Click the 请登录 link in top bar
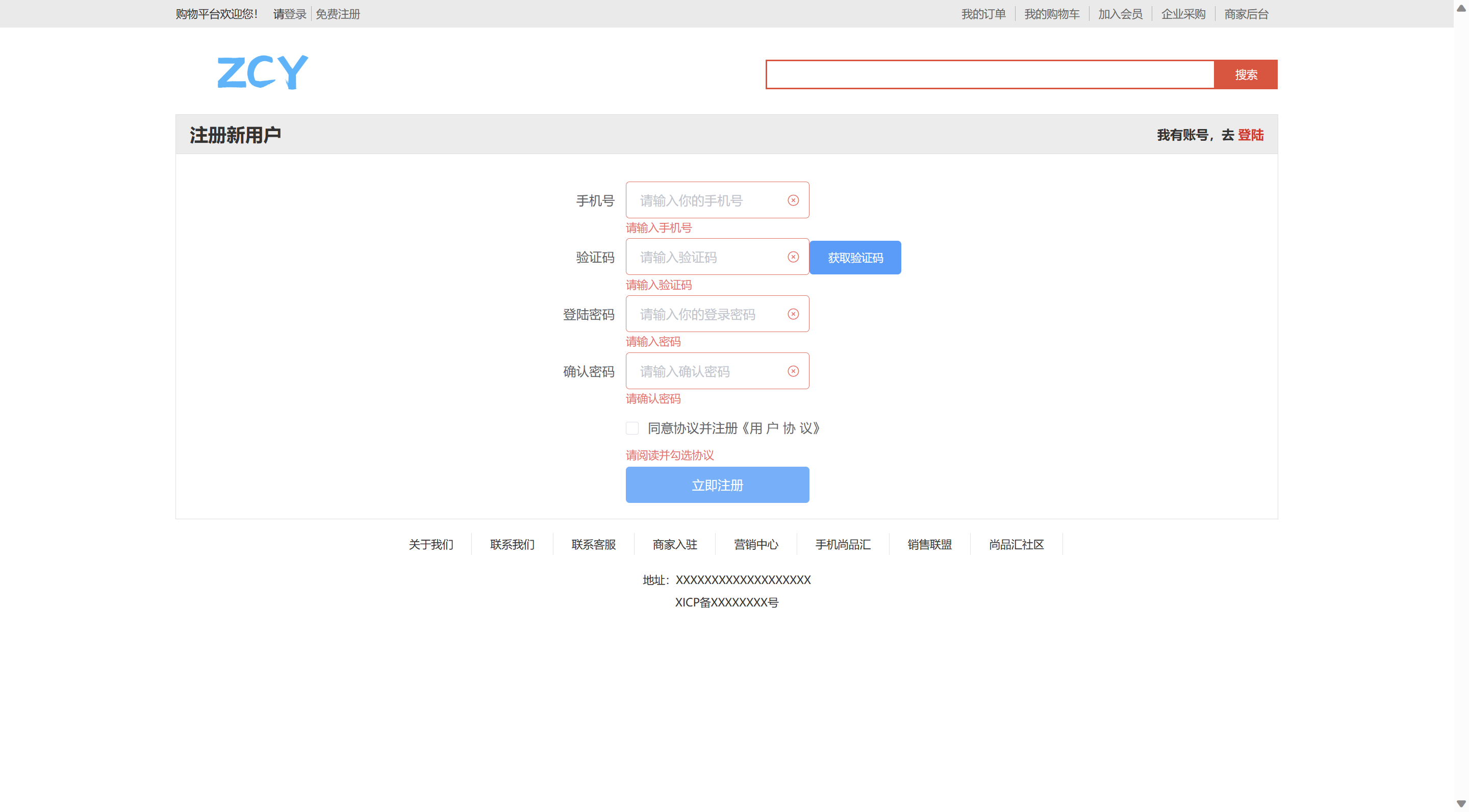The width and height of the screenshot is (1469, 812). coord(290,14)
